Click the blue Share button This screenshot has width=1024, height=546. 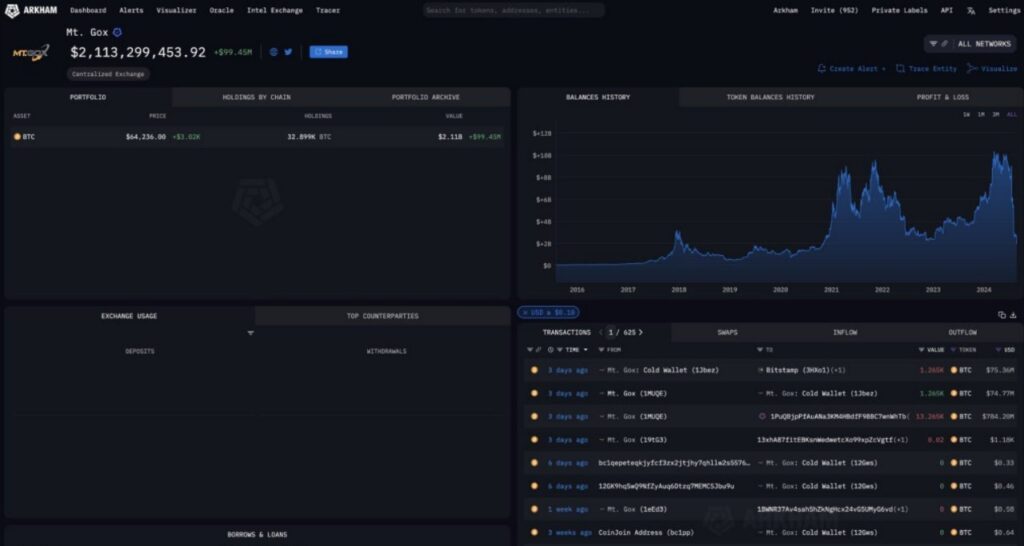click(x=328, y=52)
